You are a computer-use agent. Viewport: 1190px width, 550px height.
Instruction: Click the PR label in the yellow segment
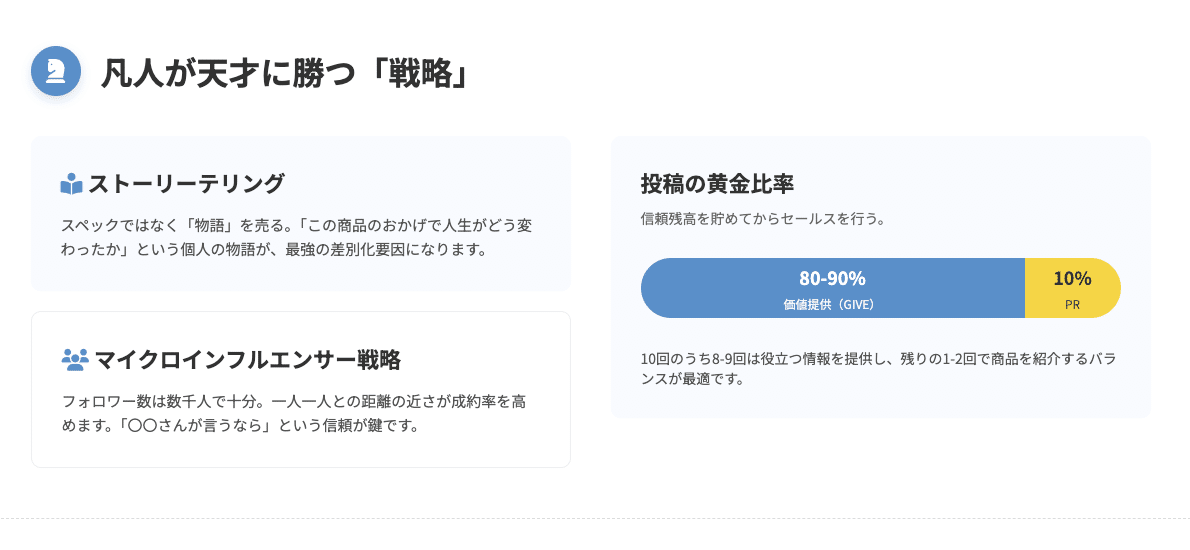[x=1072, y=304]
